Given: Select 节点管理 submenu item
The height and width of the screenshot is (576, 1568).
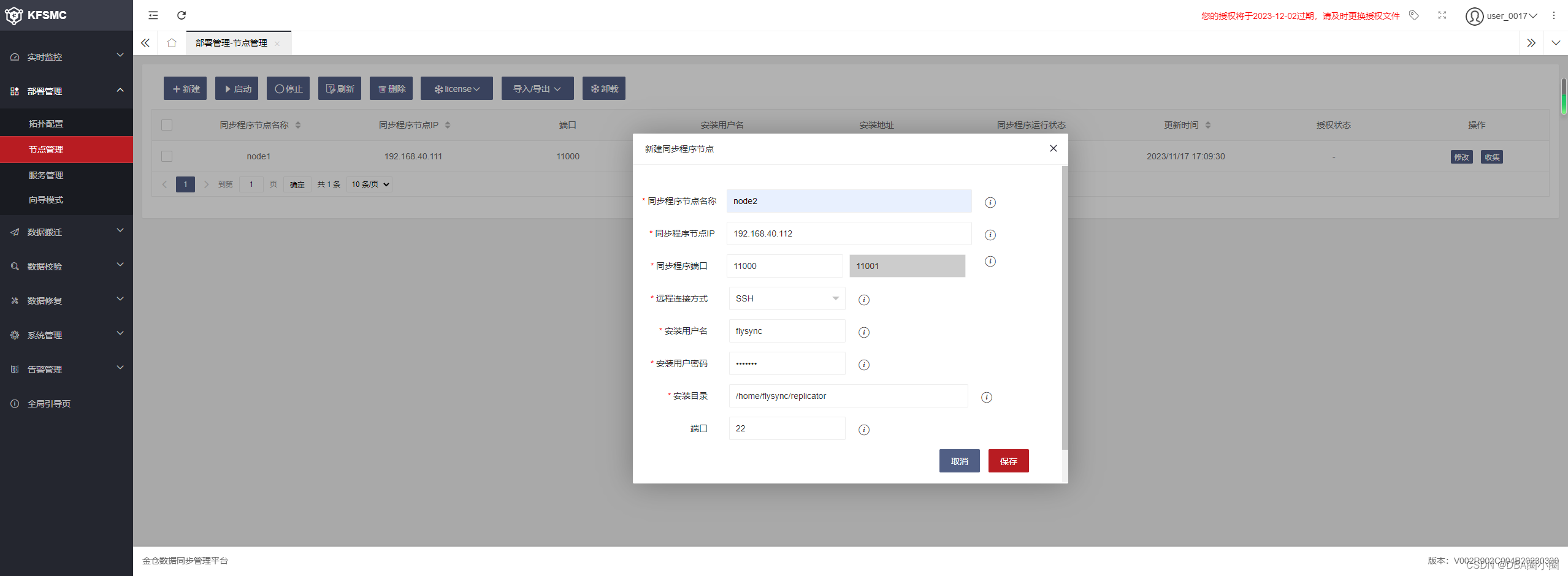Looking at the screenshot, I should coord(66,149).
